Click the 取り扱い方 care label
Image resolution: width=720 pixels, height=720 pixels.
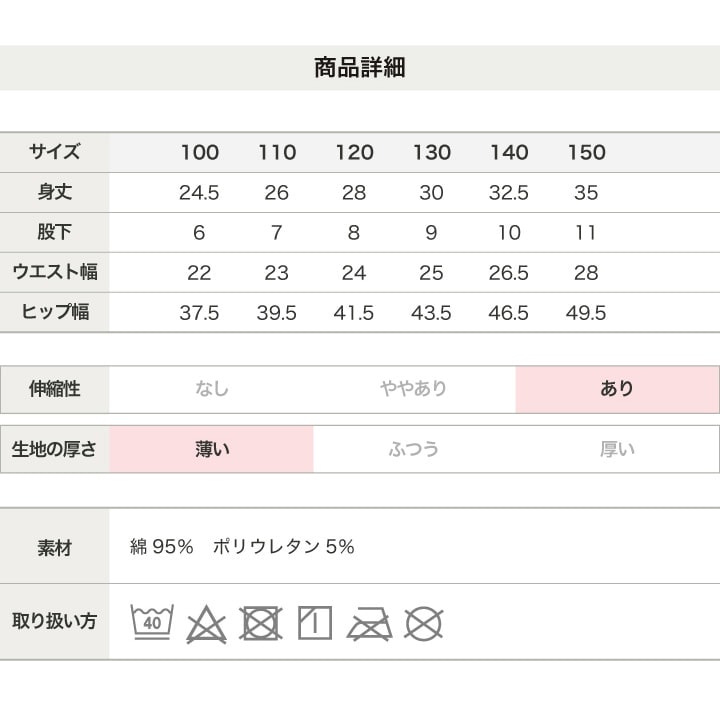click(55, 621)
